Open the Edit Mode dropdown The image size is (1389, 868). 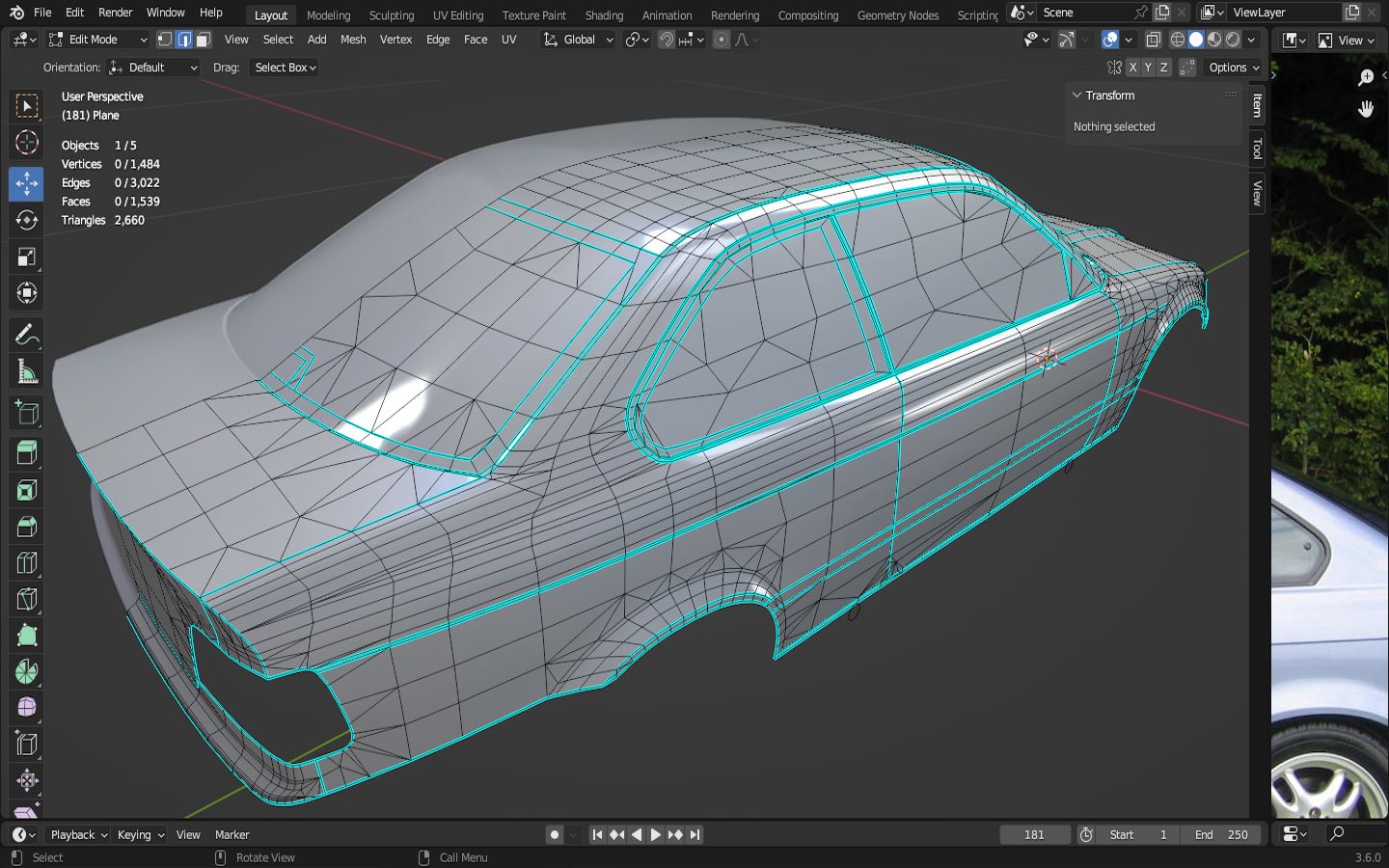tap(97, 40)
